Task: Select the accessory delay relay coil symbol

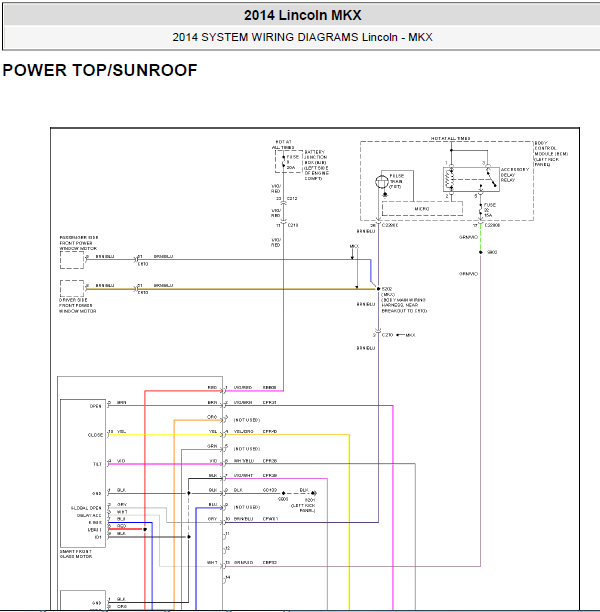Action: click(x=451, y=180)
